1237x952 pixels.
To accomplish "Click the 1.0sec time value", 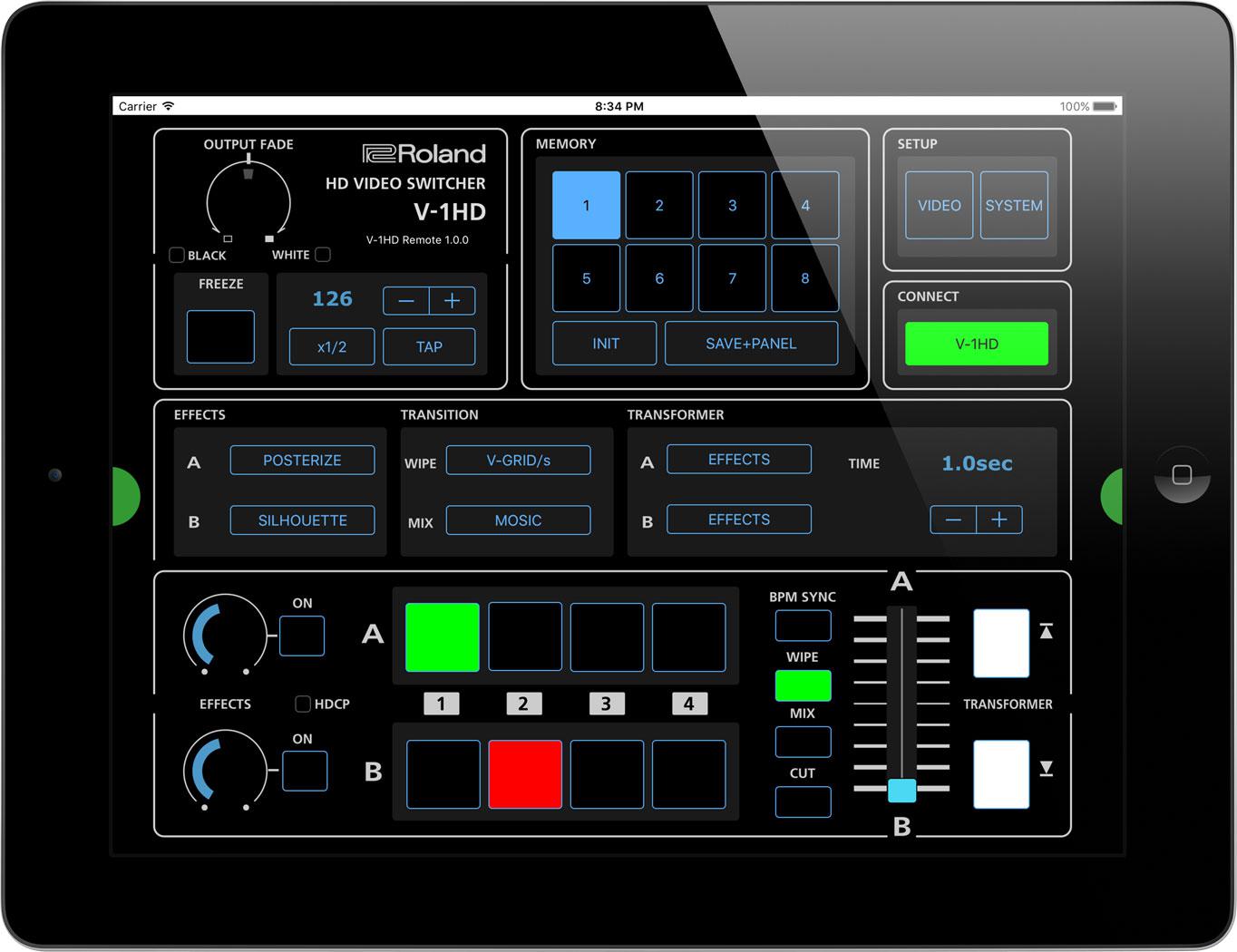I will point(977,463).
